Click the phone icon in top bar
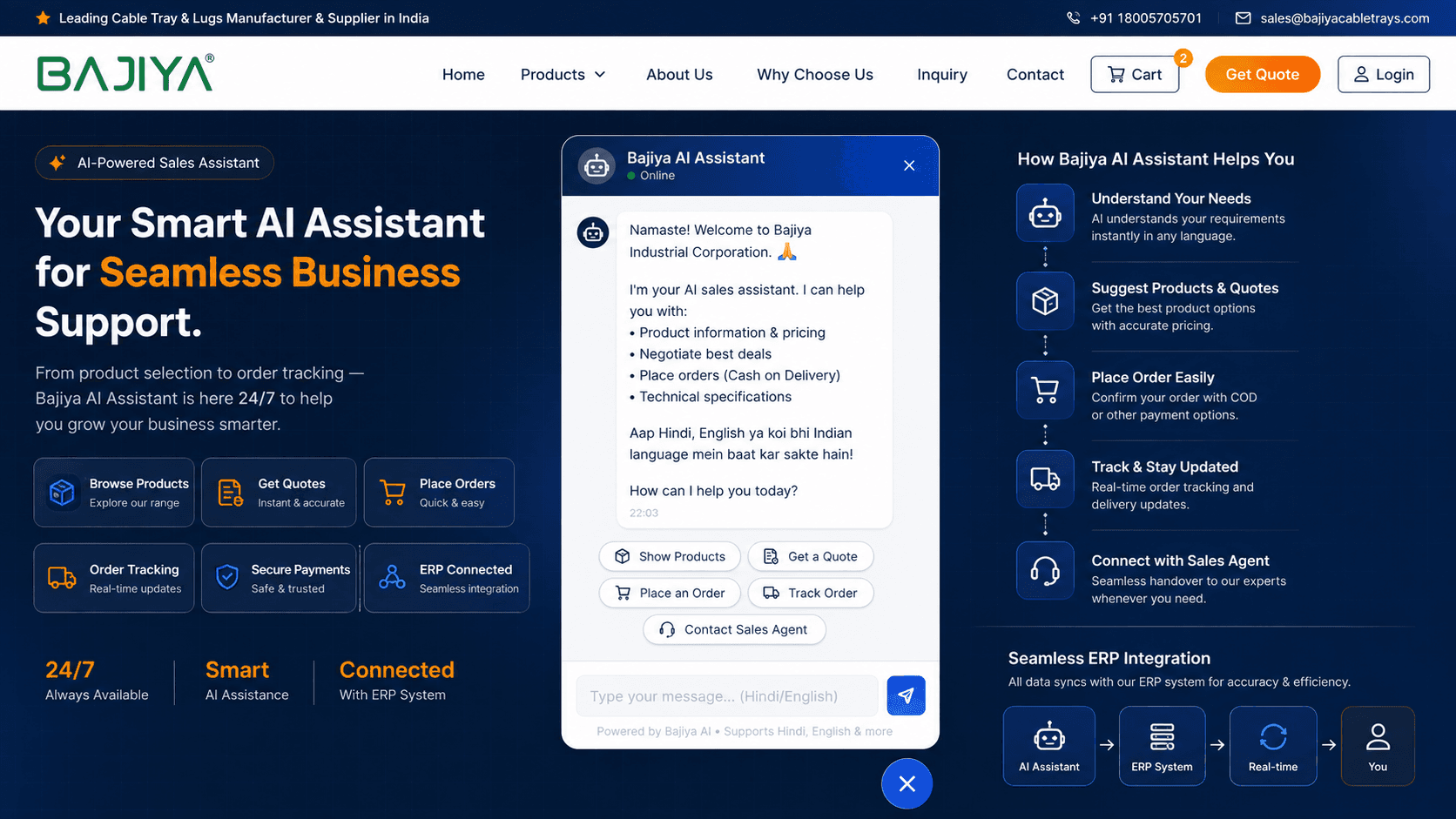Screen dimensions: 1456x819 [1073, 18]
